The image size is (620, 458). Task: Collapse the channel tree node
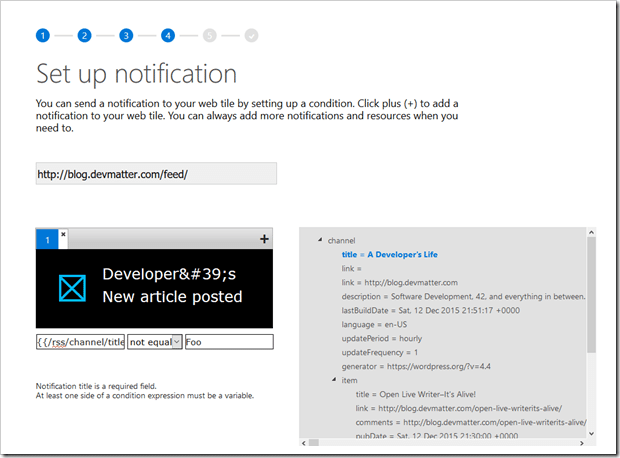click(x=319, y=241)
